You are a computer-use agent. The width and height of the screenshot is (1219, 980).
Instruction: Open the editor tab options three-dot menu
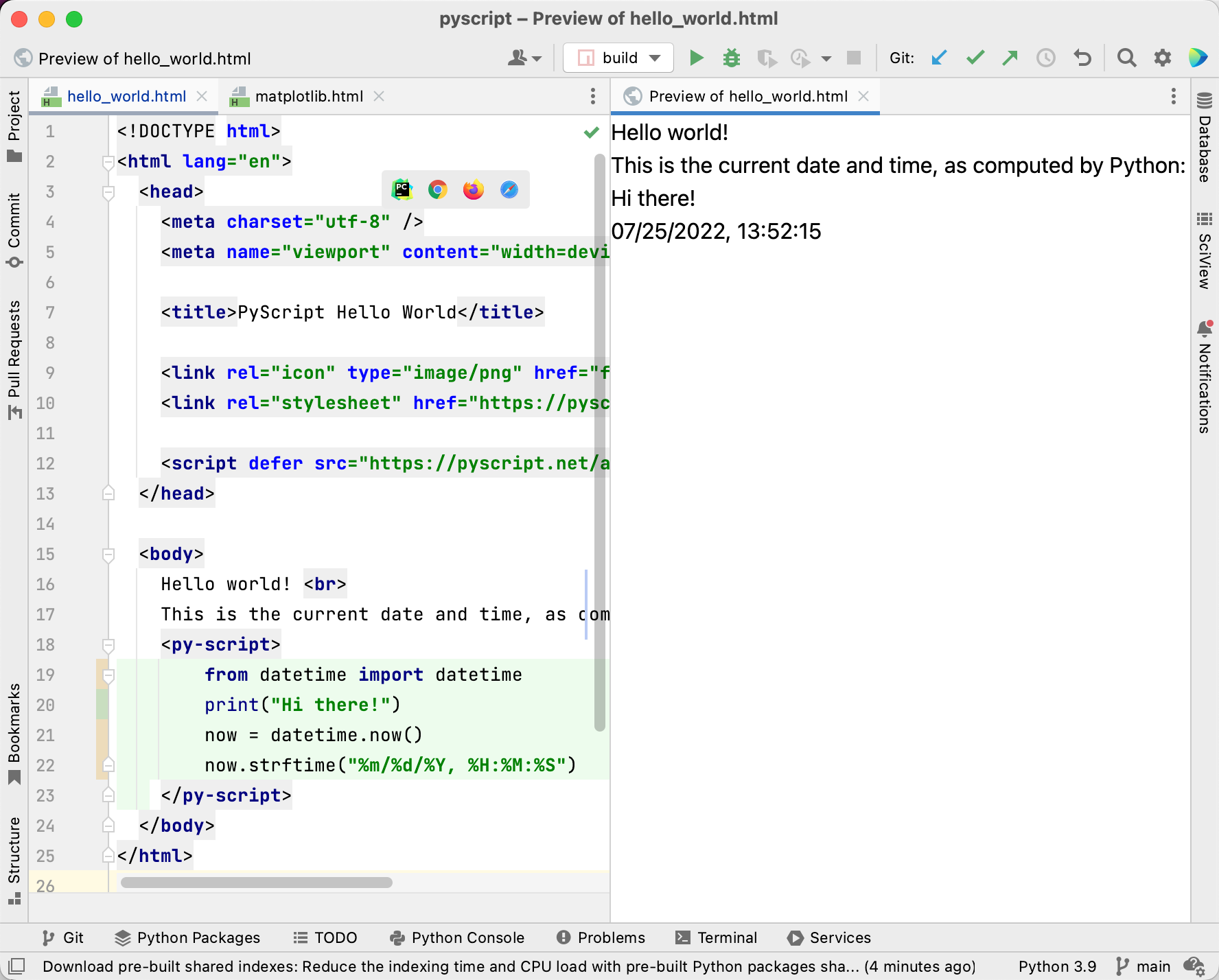coord(593,97)
